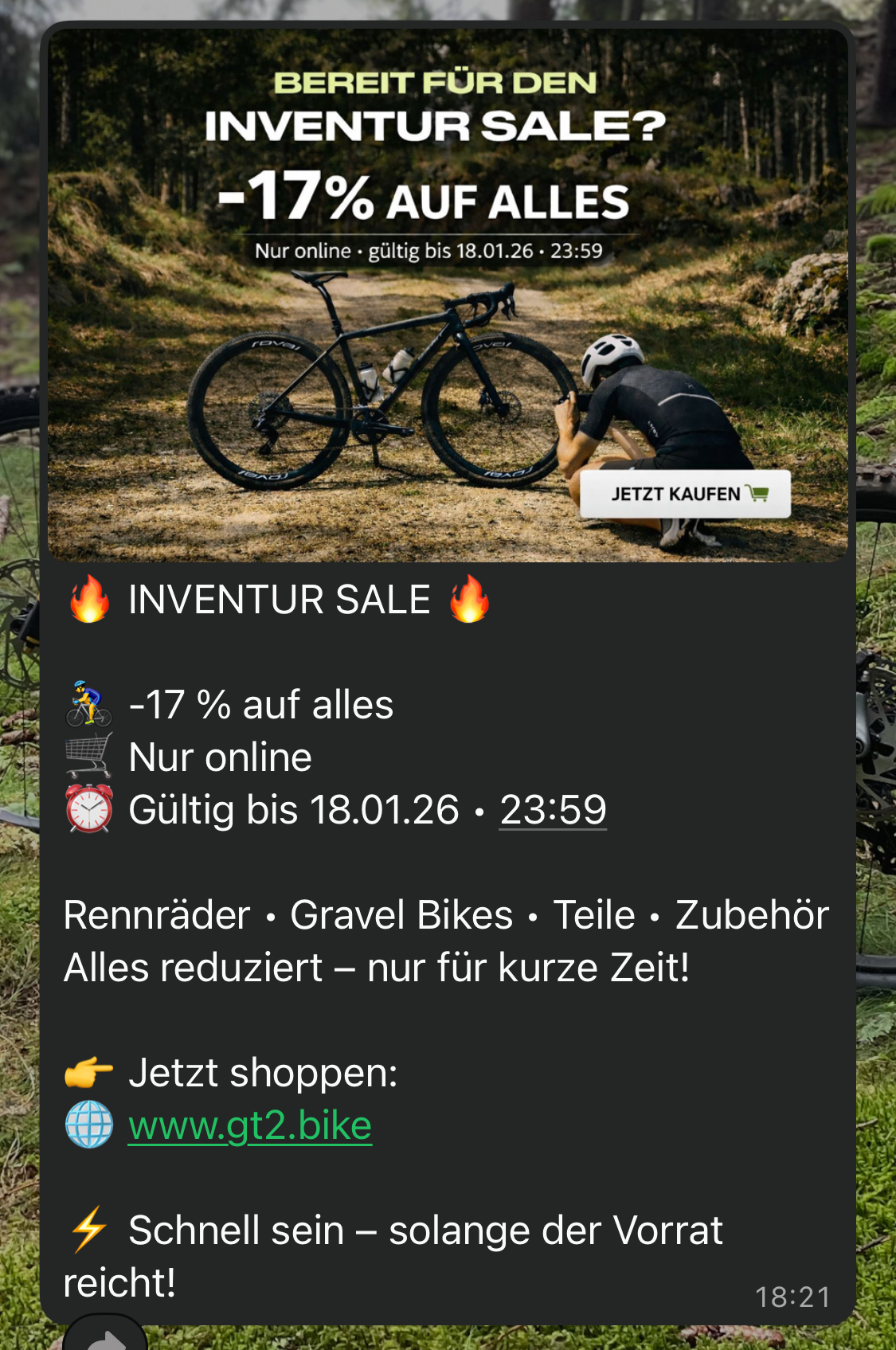Tap the globe emoji next to website link
This screenshot has height=1350, width=896.
[89, 1125]
